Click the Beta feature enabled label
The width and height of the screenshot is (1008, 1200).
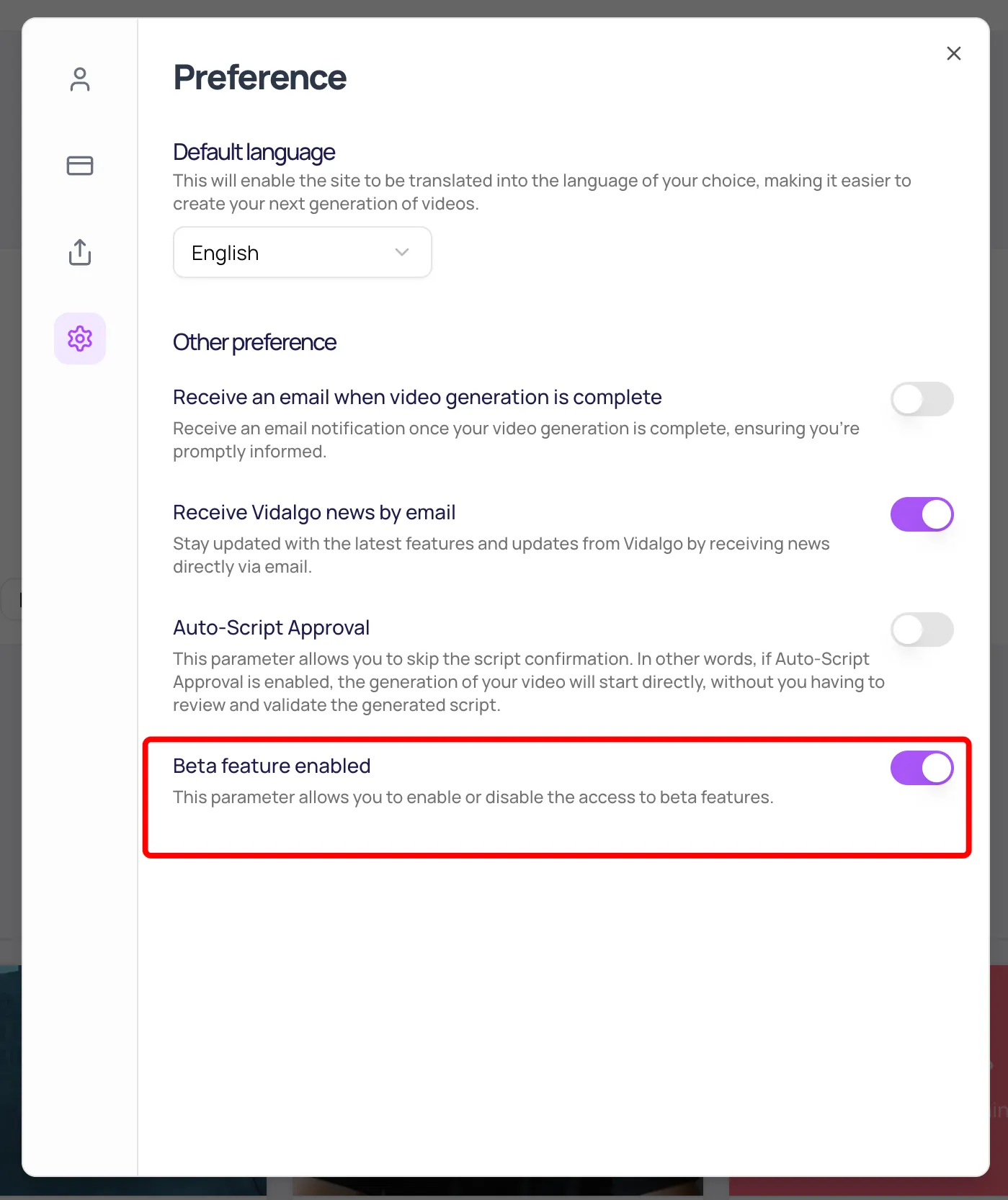click(272, 766)
